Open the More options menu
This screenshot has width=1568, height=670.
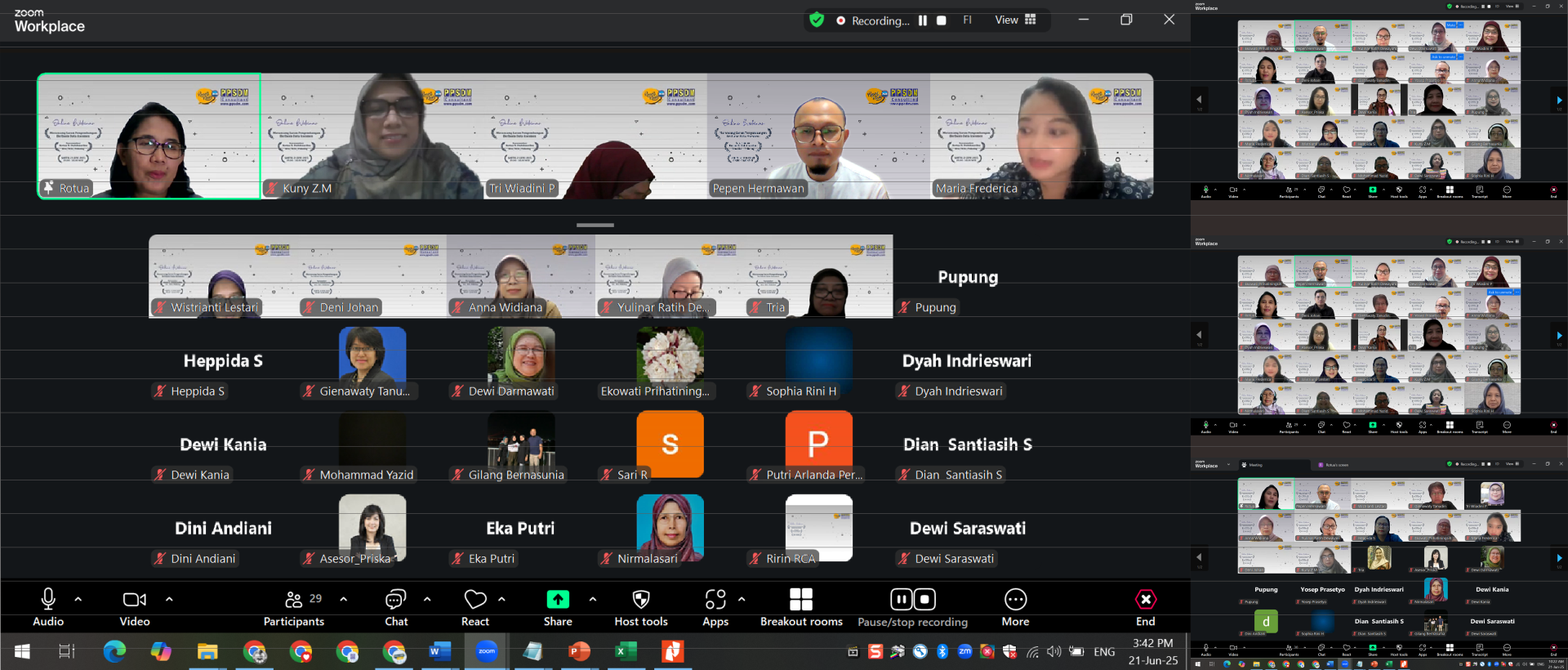(x=1015, y=608)
